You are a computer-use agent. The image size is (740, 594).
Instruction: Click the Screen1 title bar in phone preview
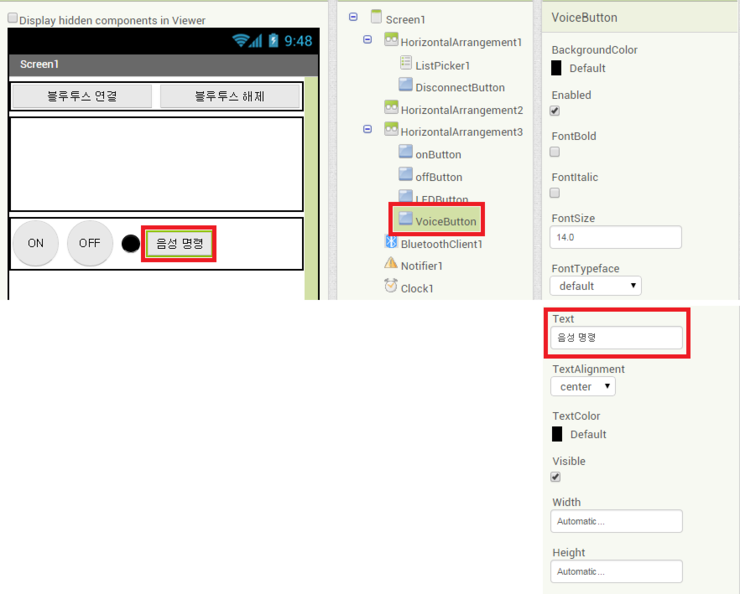pos(164,65)
